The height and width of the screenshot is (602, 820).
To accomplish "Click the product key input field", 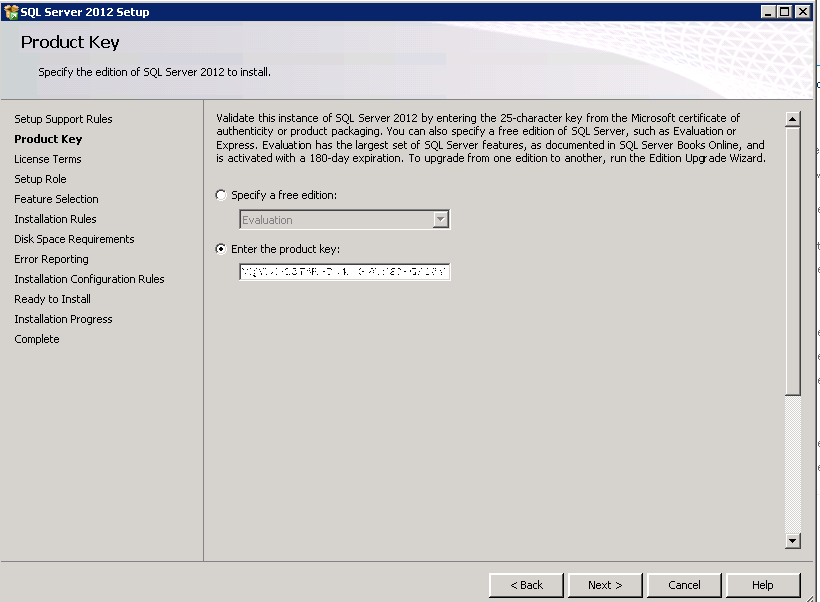I will [345, 272].
